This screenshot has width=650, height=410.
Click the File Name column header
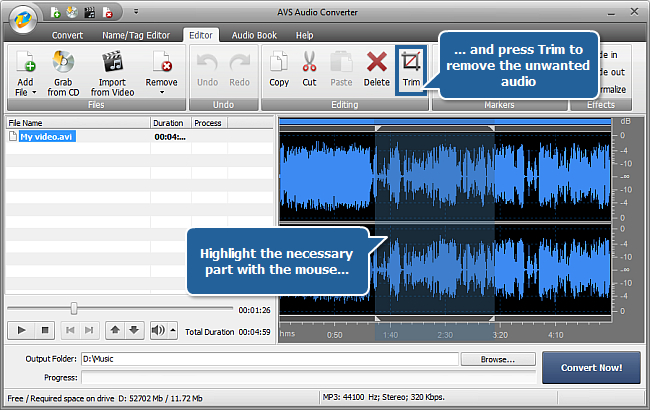78,123
